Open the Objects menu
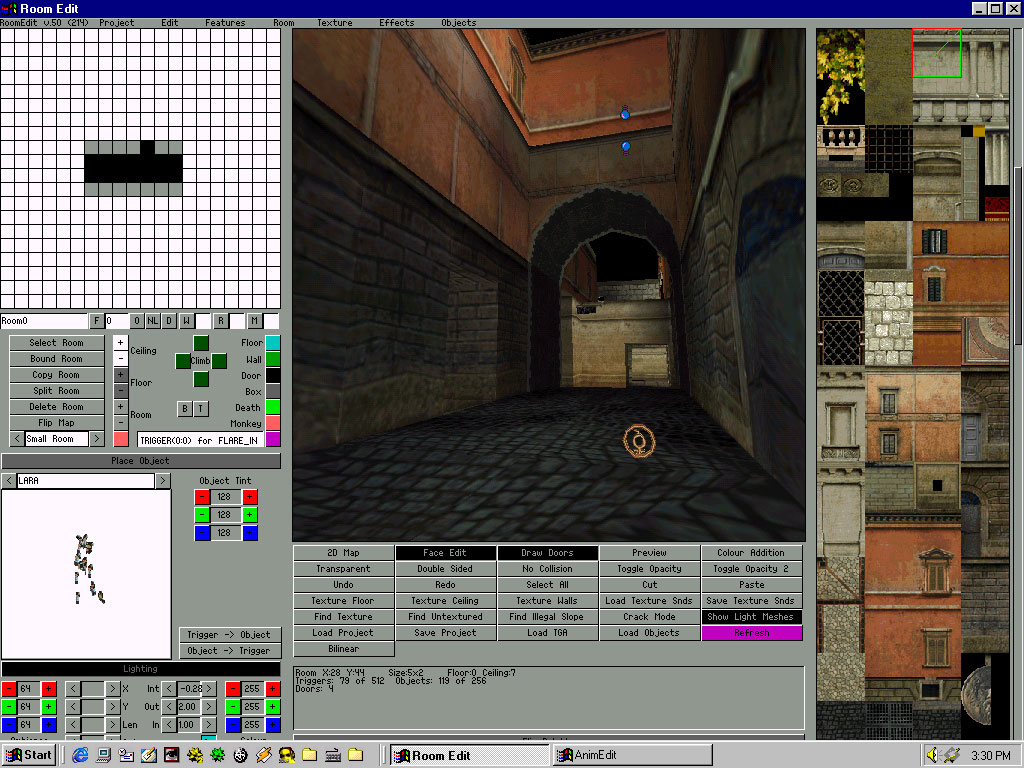 (x=459, y=23)
